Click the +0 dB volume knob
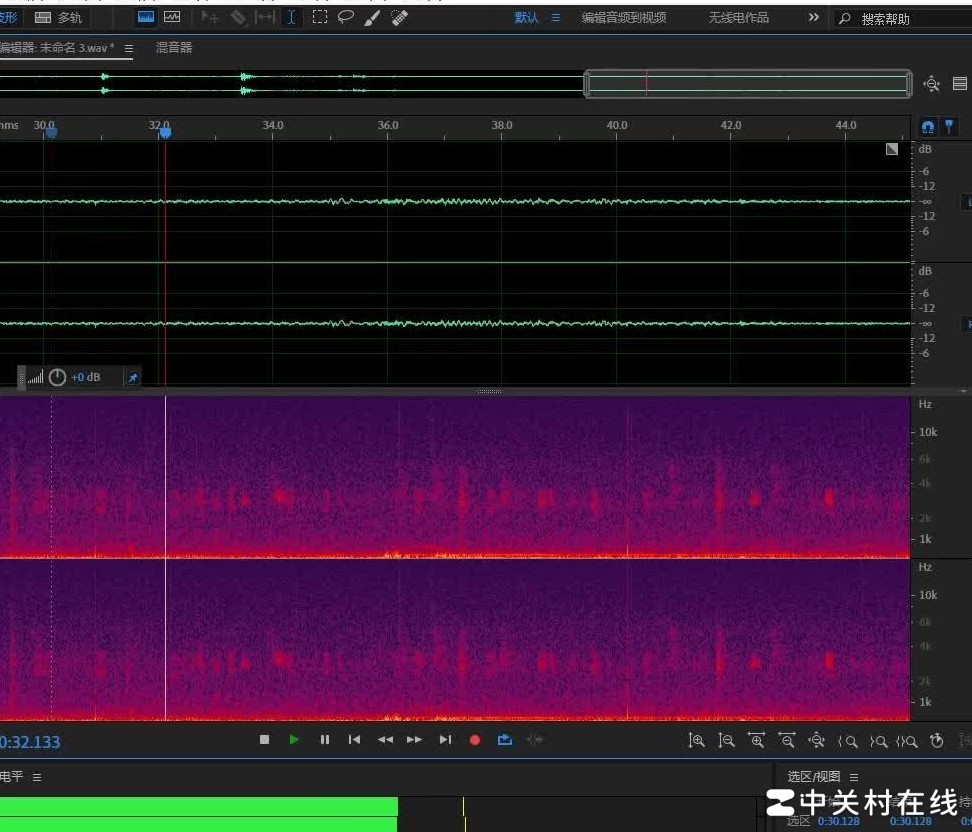 (57, 377)
